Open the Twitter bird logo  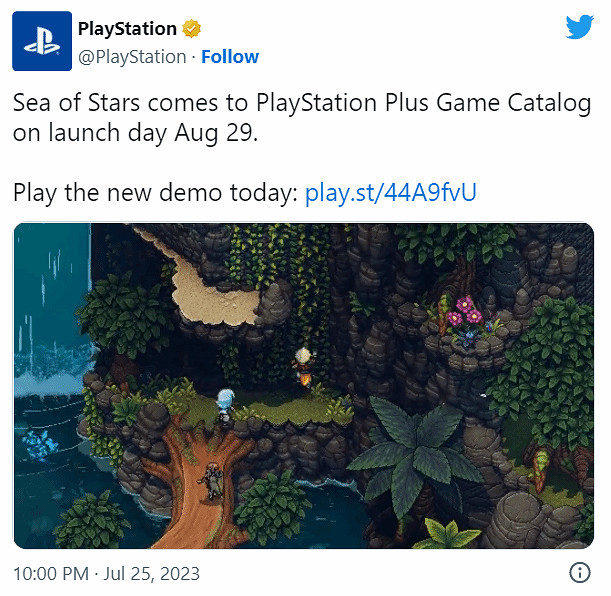tap(580, 27)
